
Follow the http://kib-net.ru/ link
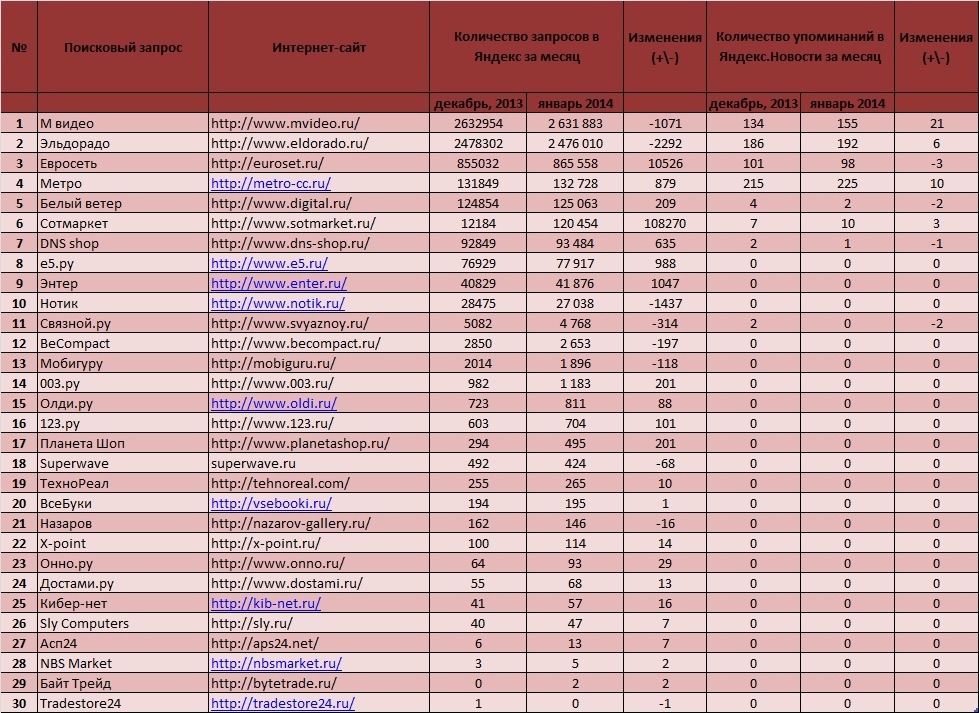(265, 603)
